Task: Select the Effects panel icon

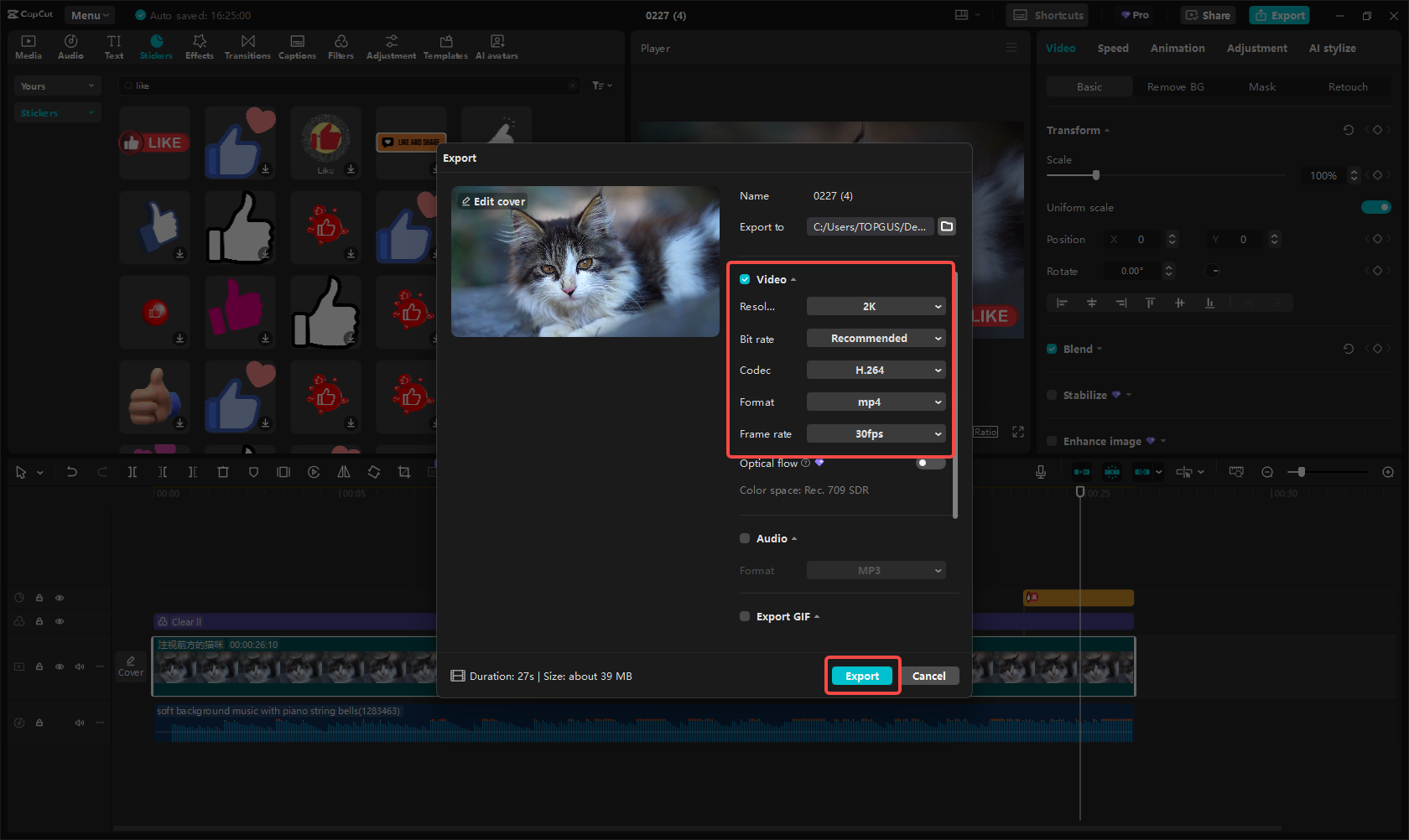Action: (x=199, y=46)
